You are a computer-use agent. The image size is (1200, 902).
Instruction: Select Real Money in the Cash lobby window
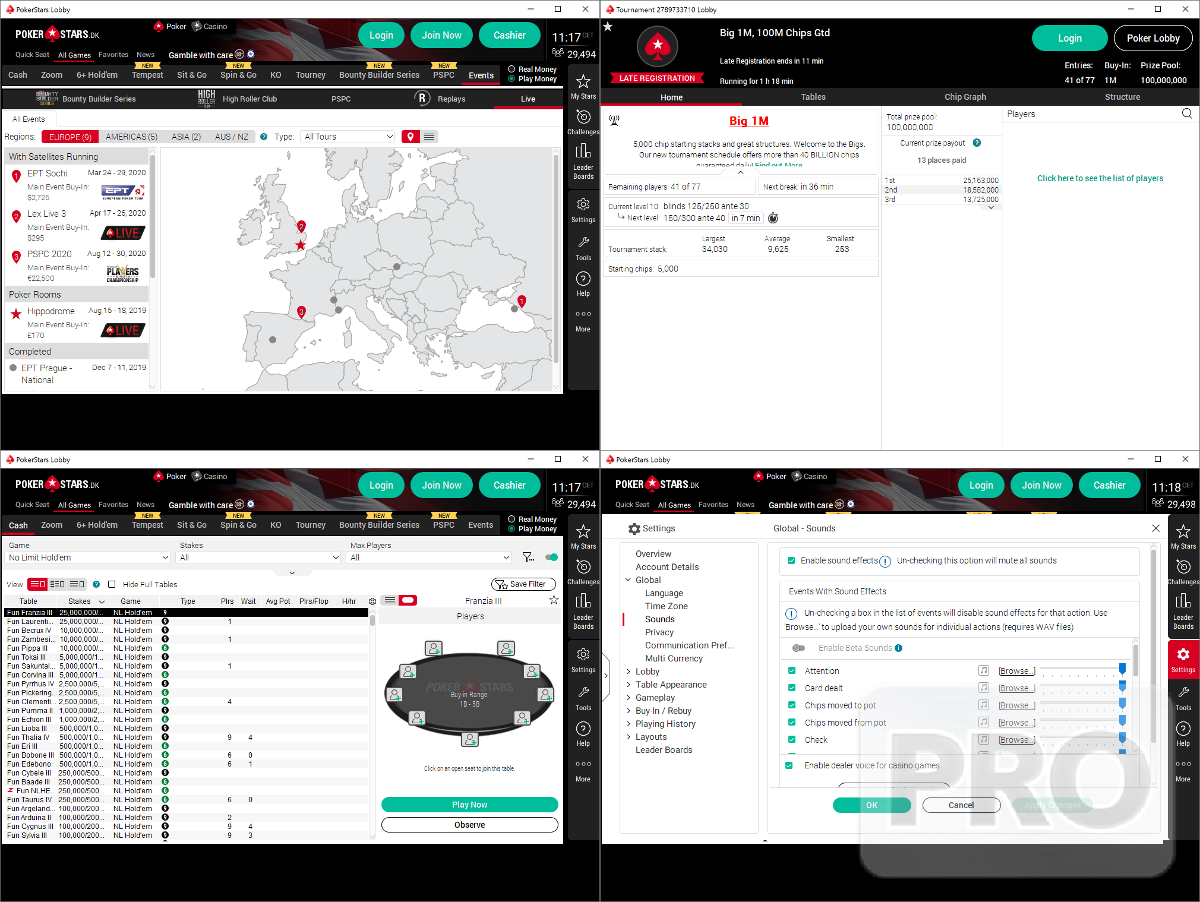point(532,520)
